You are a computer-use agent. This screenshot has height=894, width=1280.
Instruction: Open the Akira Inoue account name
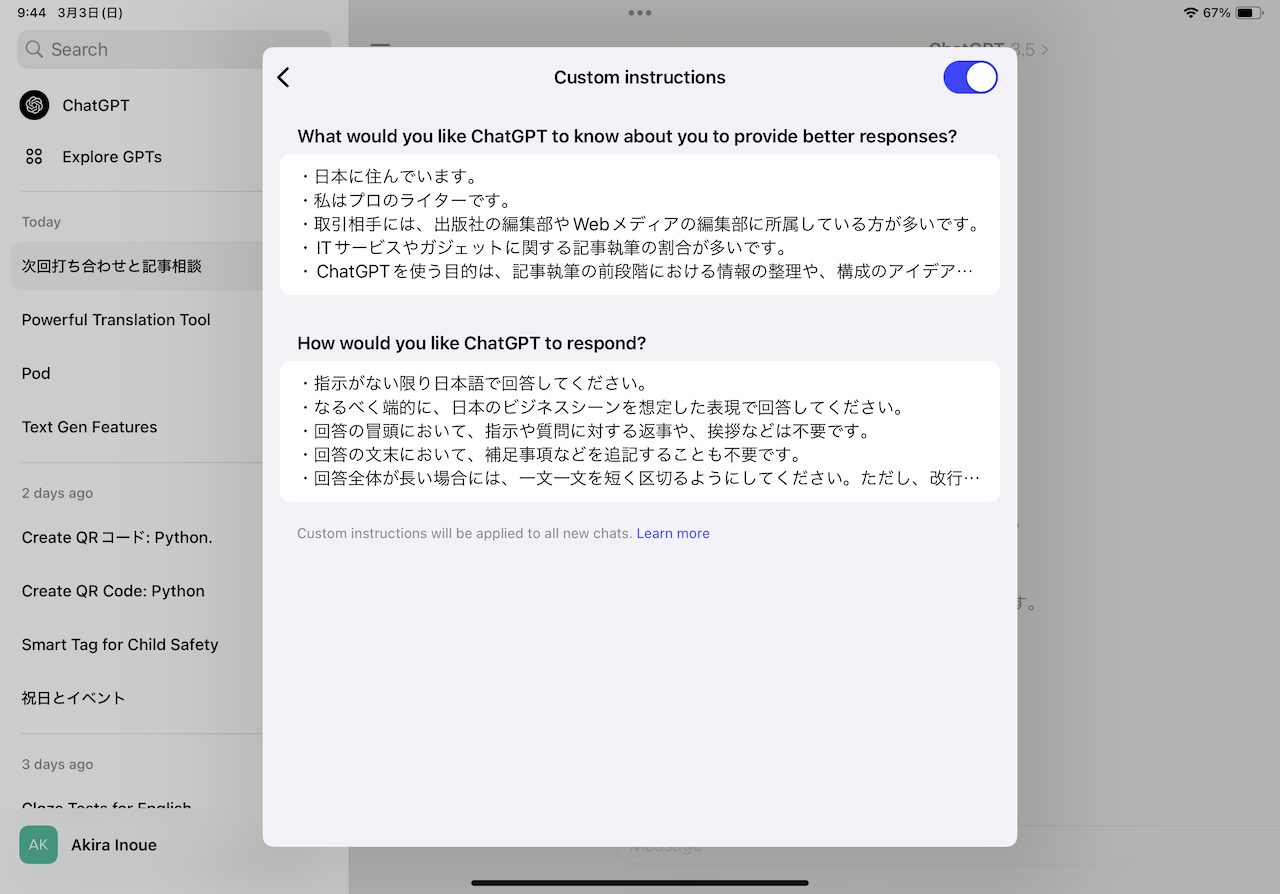click(x=114, y=845)
